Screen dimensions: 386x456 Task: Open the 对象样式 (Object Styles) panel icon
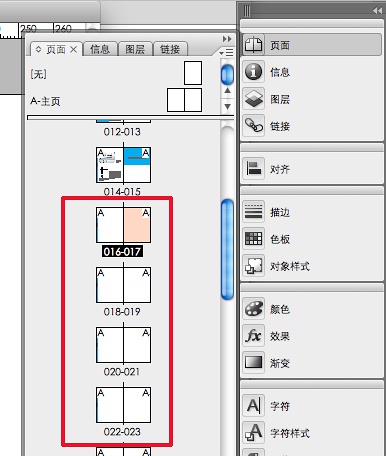tap(254, 266)
